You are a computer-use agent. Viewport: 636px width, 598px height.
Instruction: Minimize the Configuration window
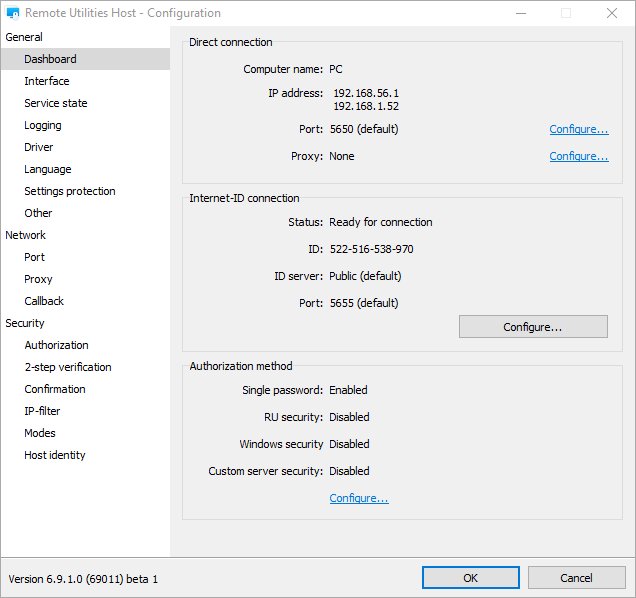521,13
